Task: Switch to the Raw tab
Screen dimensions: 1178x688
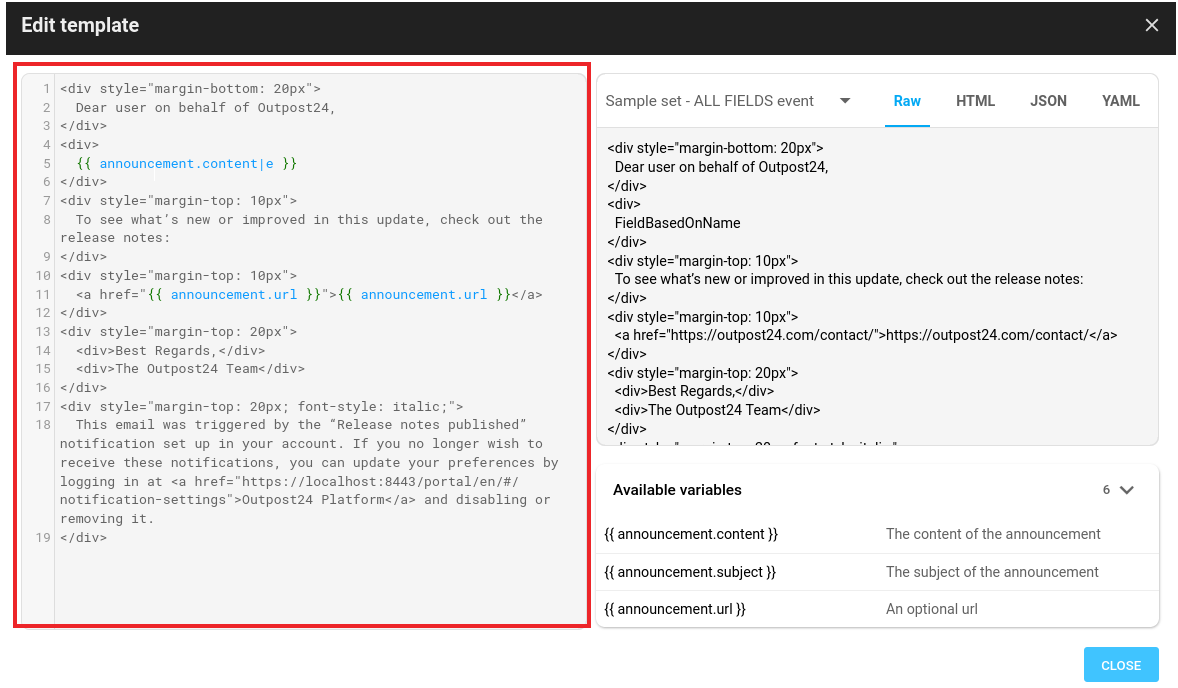Action: point(907,101)
